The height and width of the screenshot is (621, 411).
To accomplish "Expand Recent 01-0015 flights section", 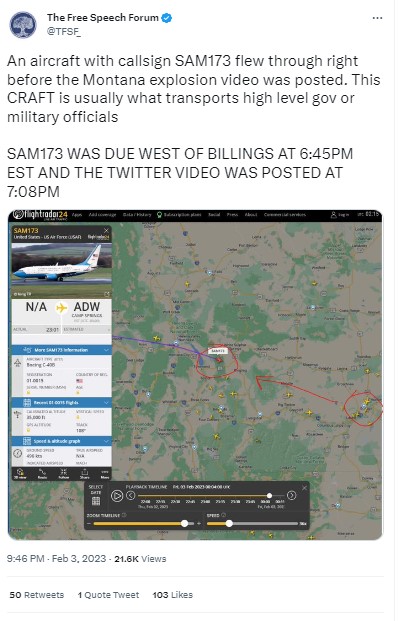I will (x=61, y=402).
